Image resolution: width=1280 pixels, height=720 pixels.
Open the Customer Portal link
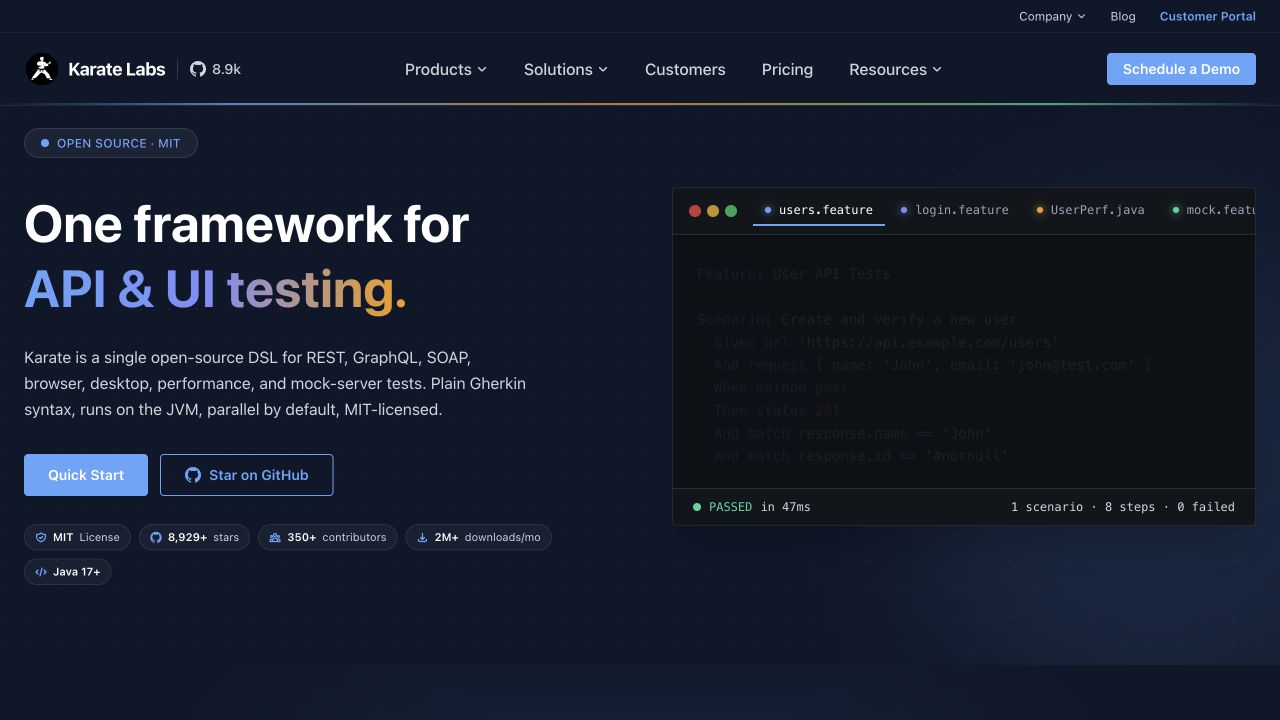(x=1208, y=16)
